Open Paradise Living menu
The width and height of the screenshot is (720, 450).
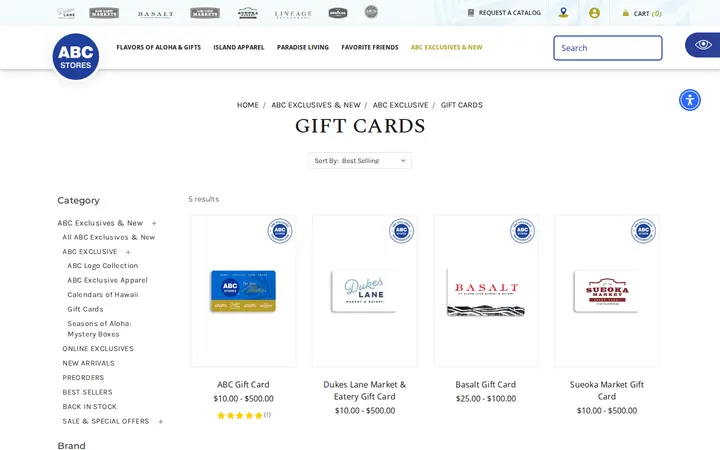coord(303,47)
